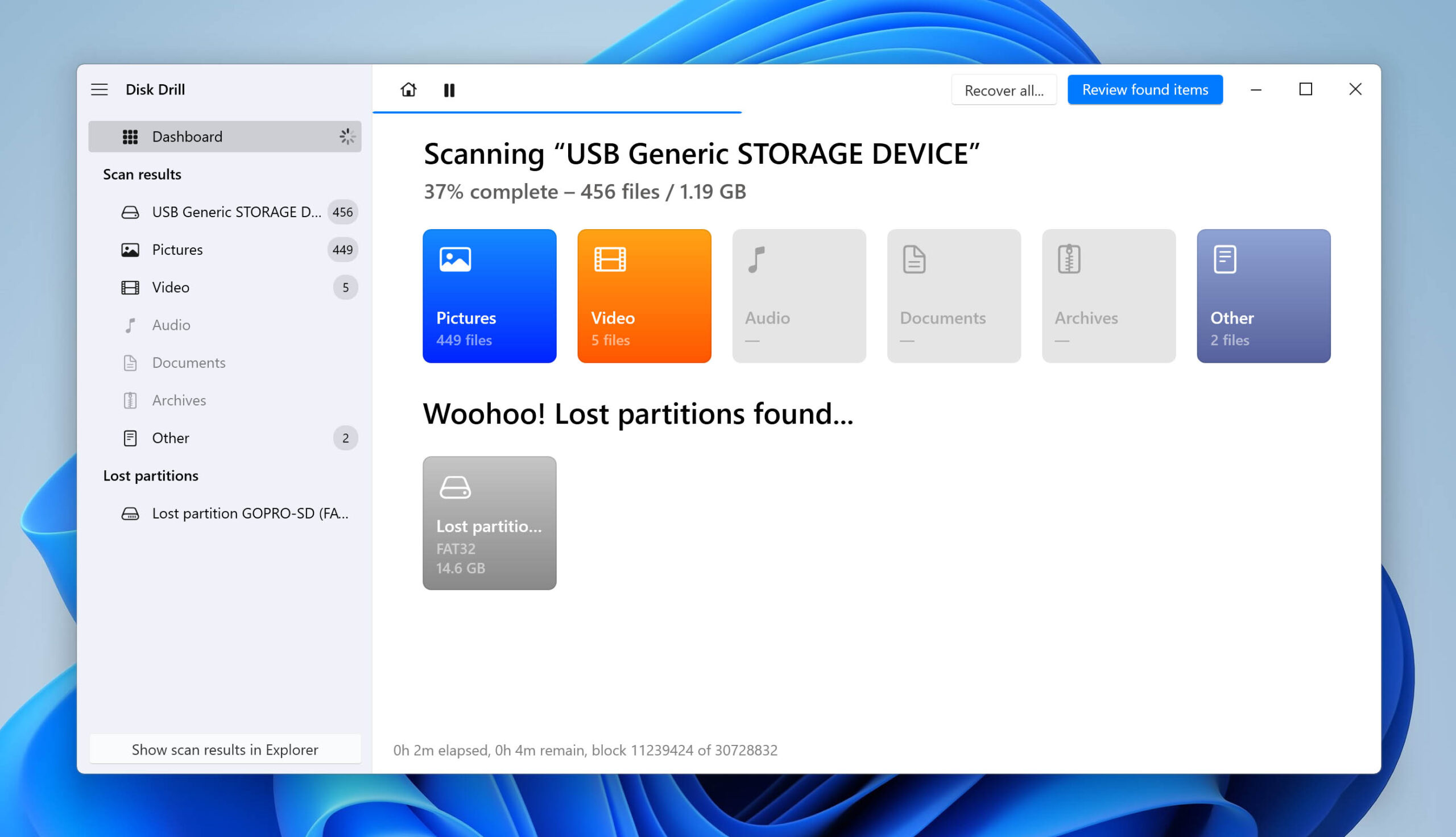
Task: Open USB Generic STORAGE D... scan results
Action: pos(225,212)
